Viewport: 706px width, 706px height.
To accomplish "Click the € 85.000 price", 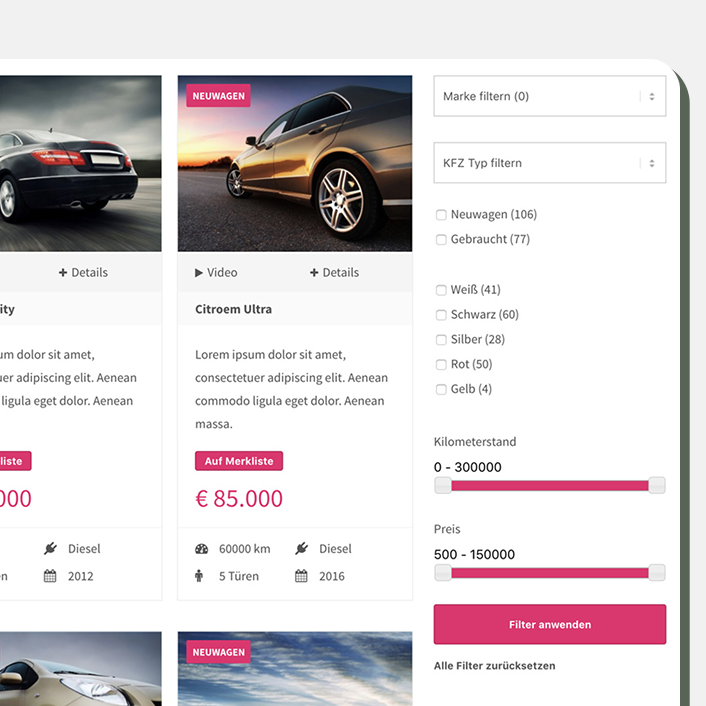I will (239, 498).
